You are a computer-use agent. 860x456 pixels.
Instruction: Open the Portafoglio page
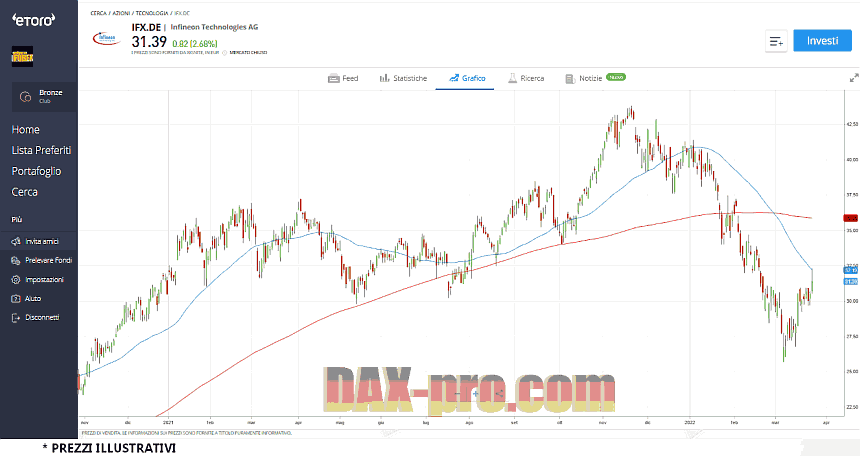point(36,171)
